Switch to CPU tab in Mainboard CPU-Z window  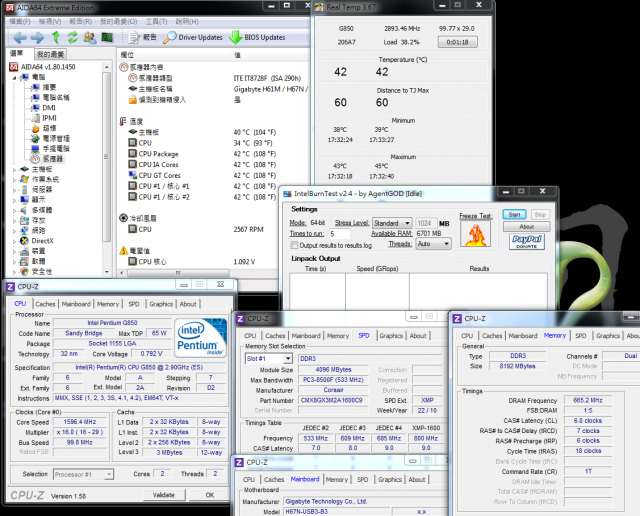coord(249,480)
